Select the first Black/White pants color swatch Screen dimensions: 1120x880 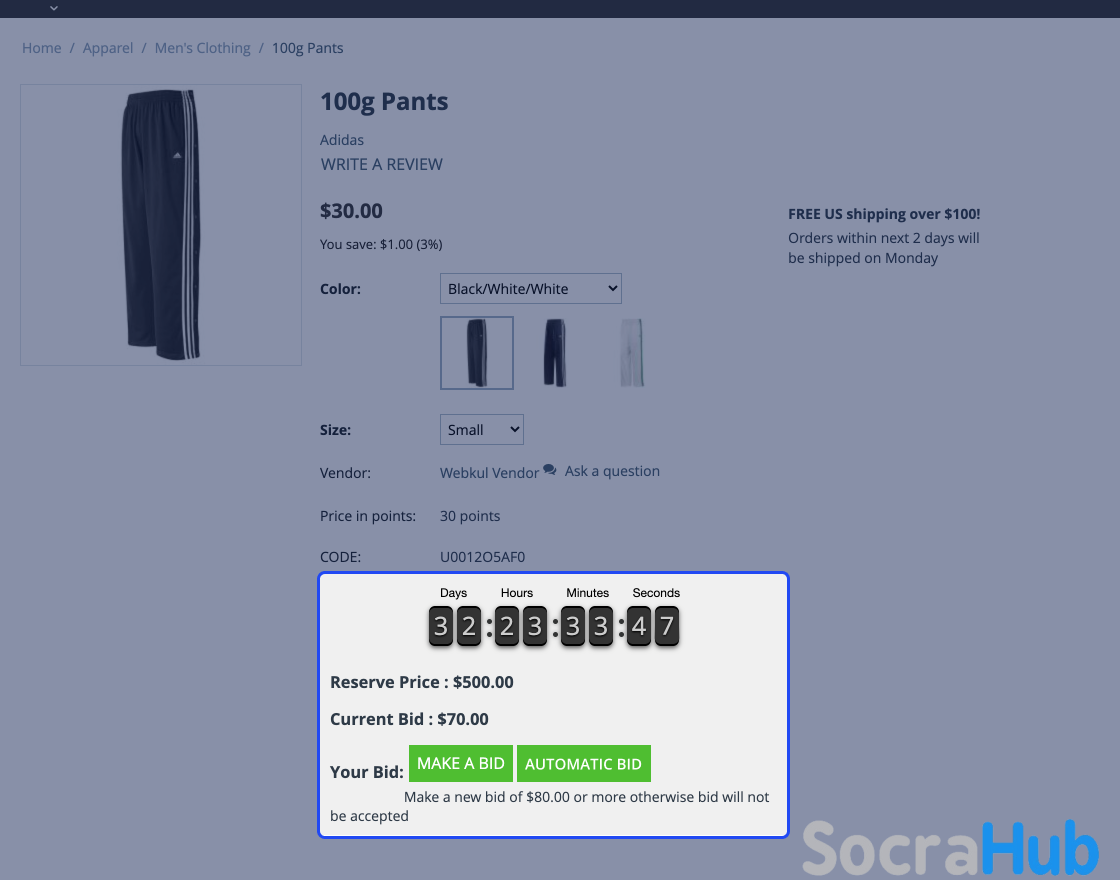tap(476, 353)
